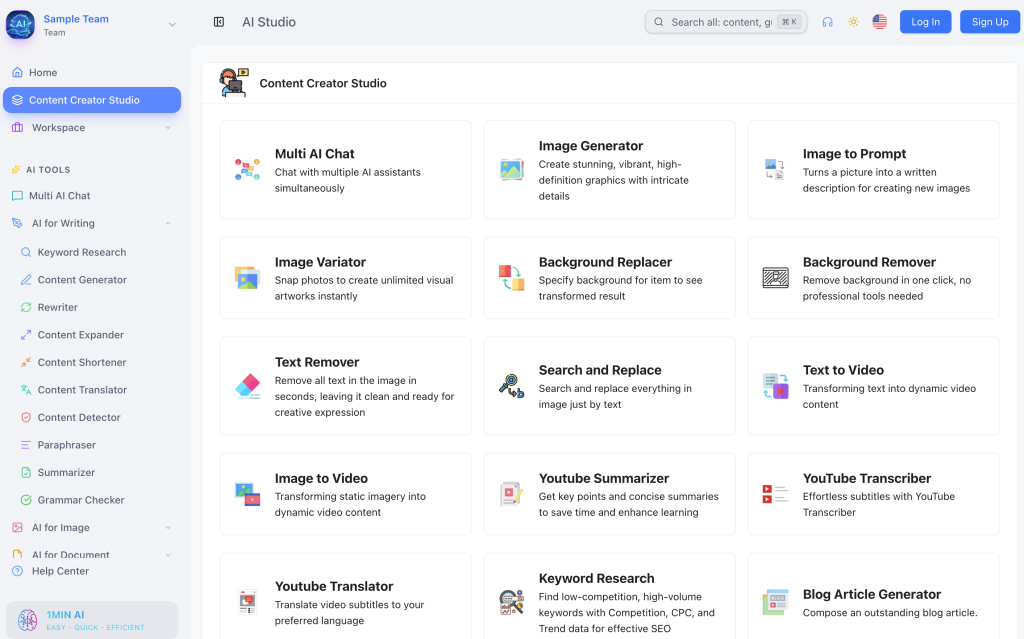The image size is (1024, 639).
Task: Click the Image Variator card icon
Action: tap(248, 278)
